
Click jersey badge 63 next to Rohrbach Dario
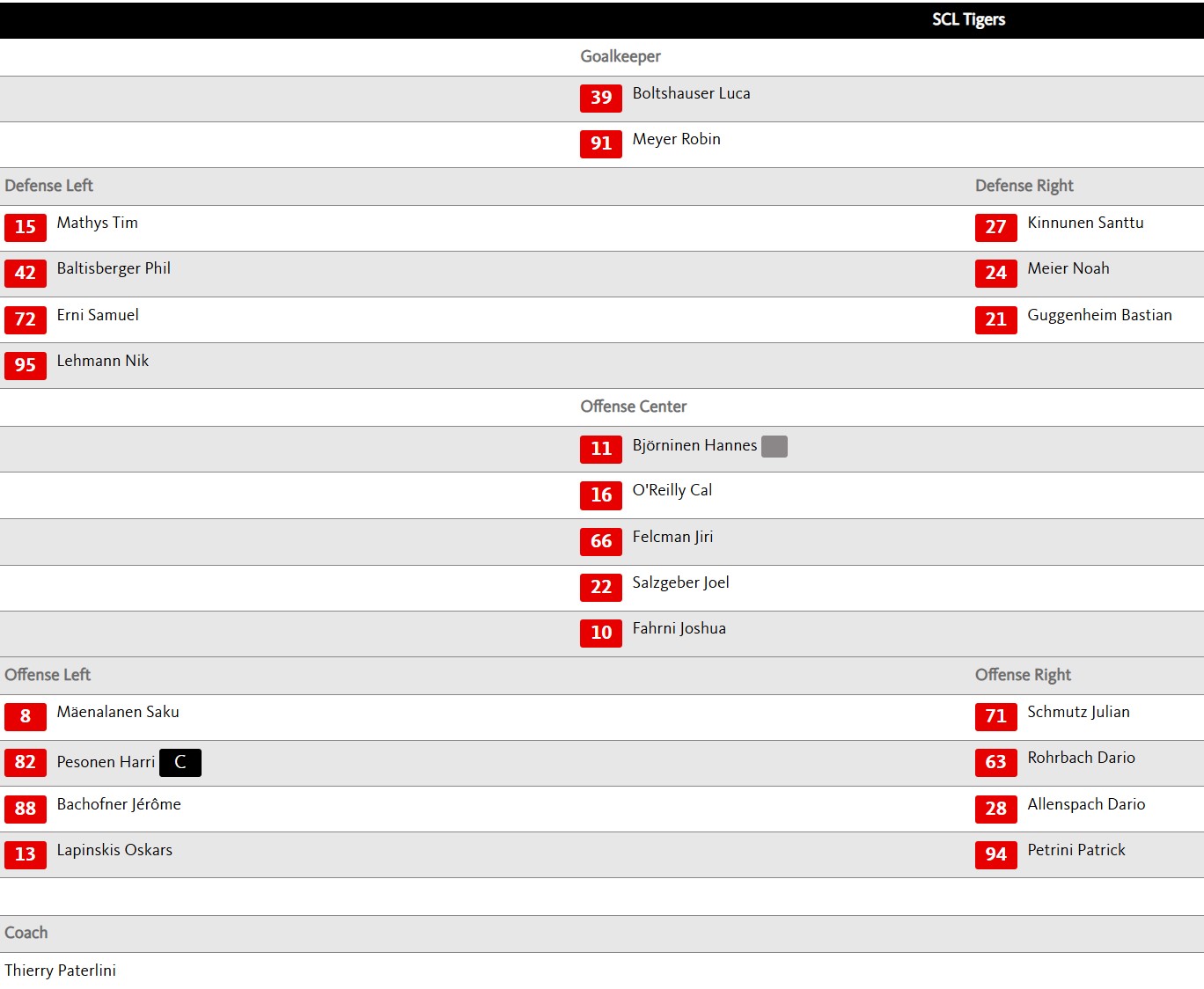point(996,762)
